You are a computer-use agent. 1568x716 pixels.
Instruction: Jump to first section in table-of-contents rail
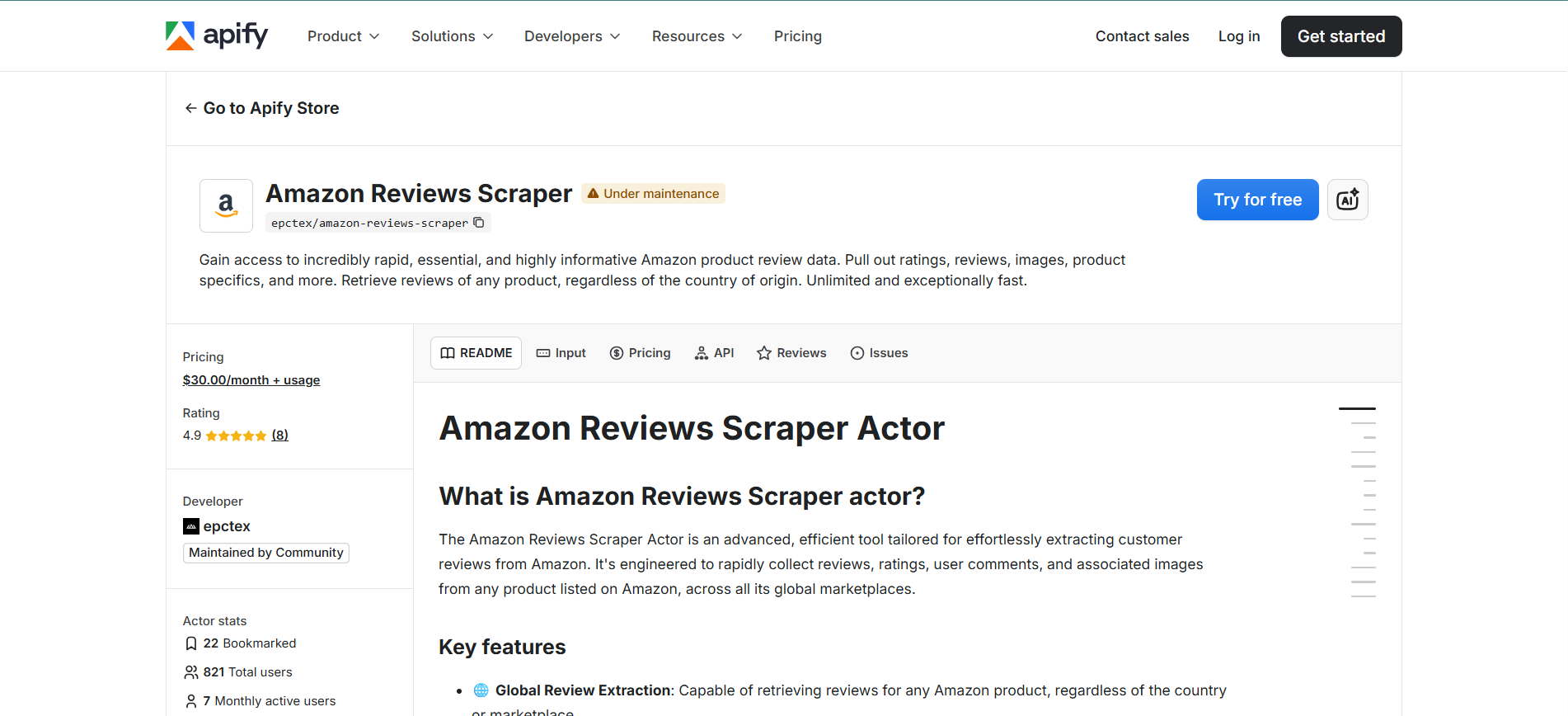(x=1357, y=408)
